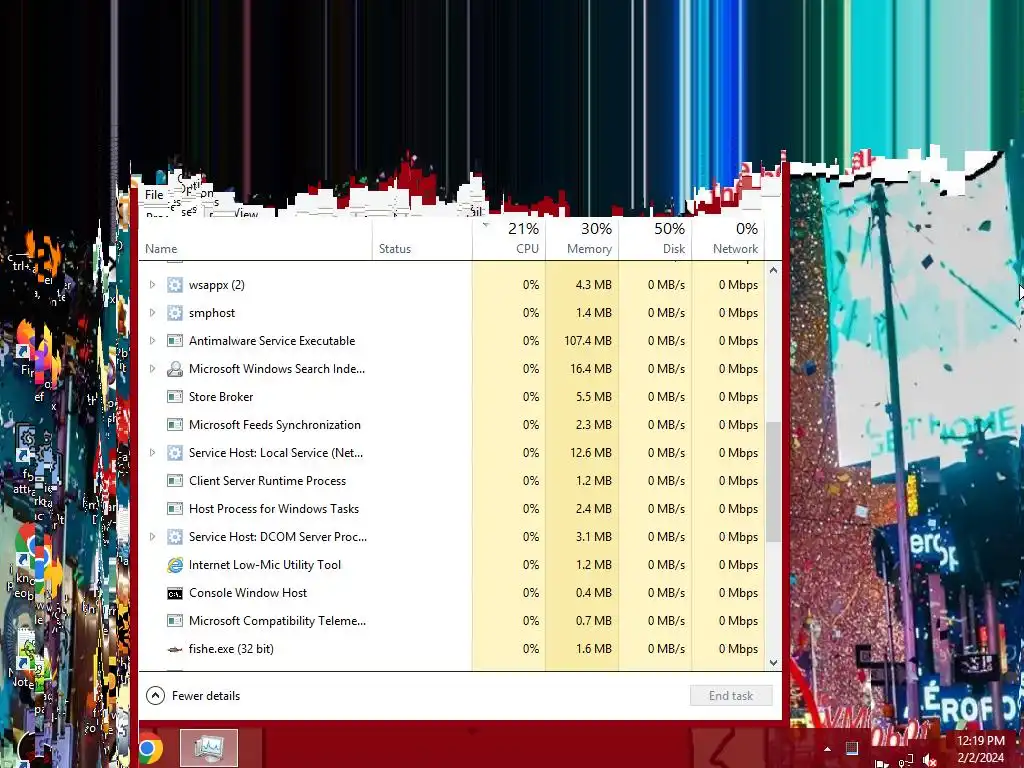Expand Antimalware Service Executable
Screen dimensions: 1024x768
(152, 341)
